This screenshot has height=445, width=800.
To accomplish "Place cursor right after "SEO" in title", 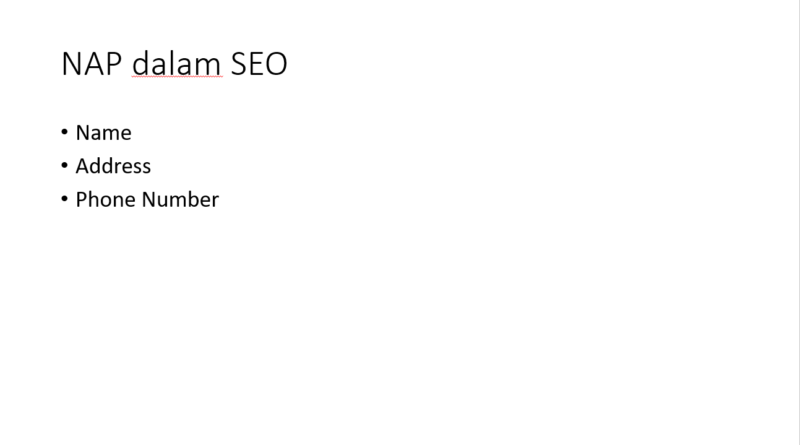I will 289,64.
